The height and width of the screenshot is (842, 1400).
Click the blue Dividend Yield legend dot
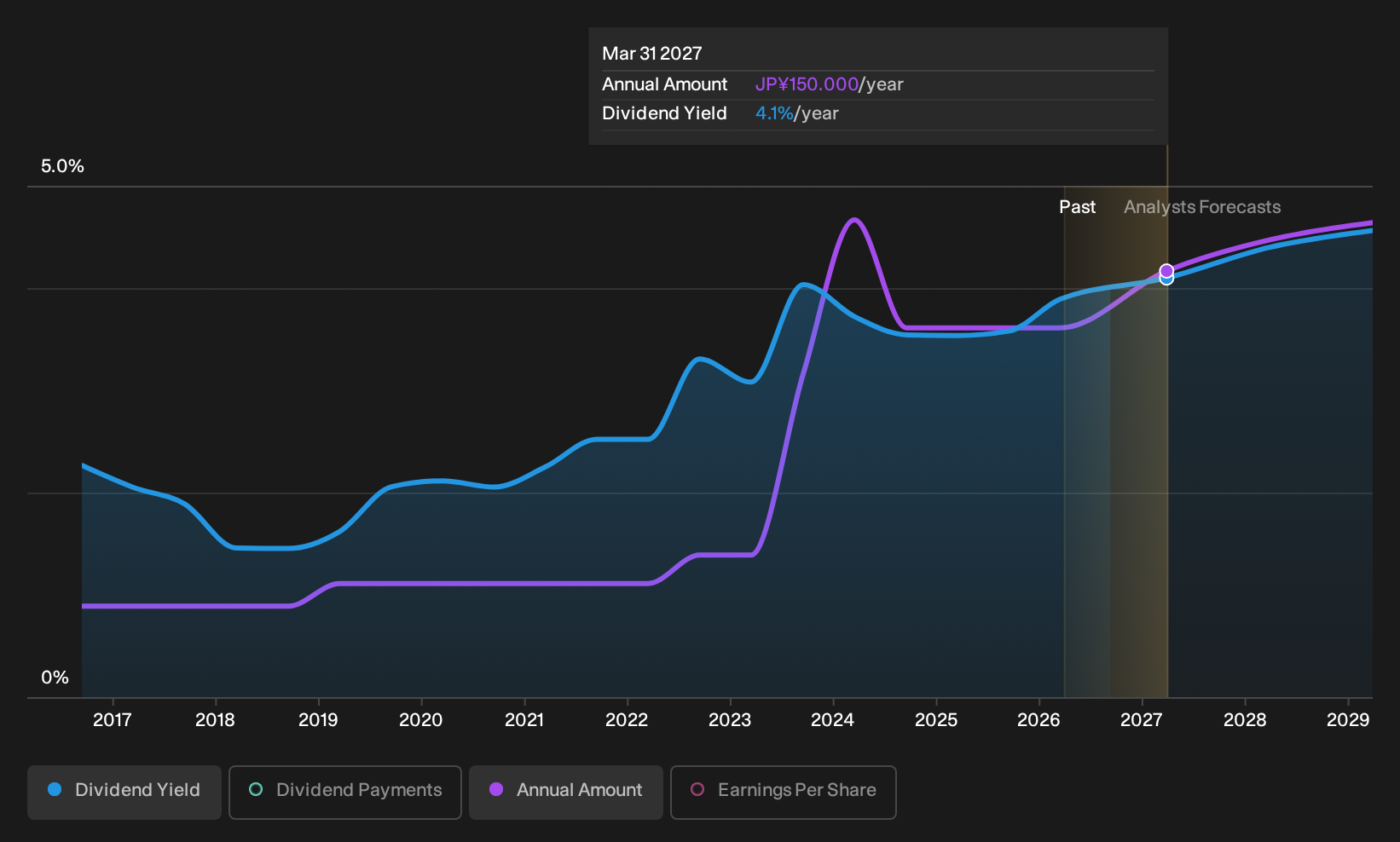pyautogui.click(x=55, y=790)
